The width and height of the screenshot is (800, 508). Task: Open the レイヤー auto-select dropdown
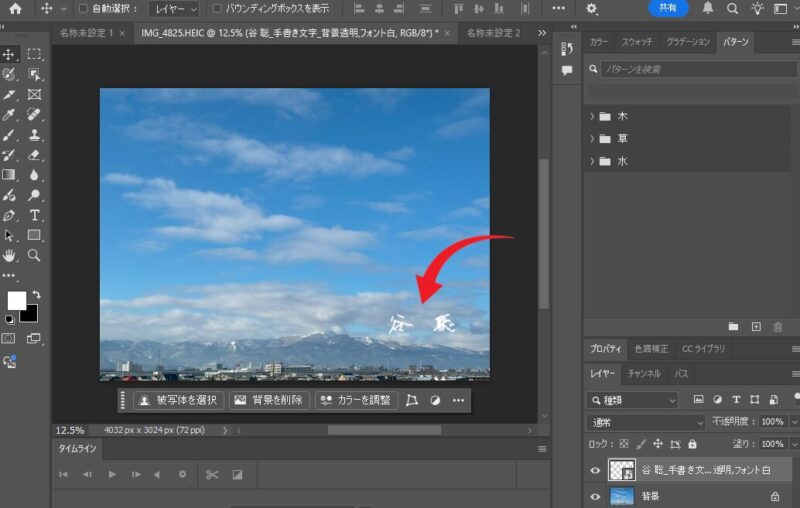(x=173, y=9)
